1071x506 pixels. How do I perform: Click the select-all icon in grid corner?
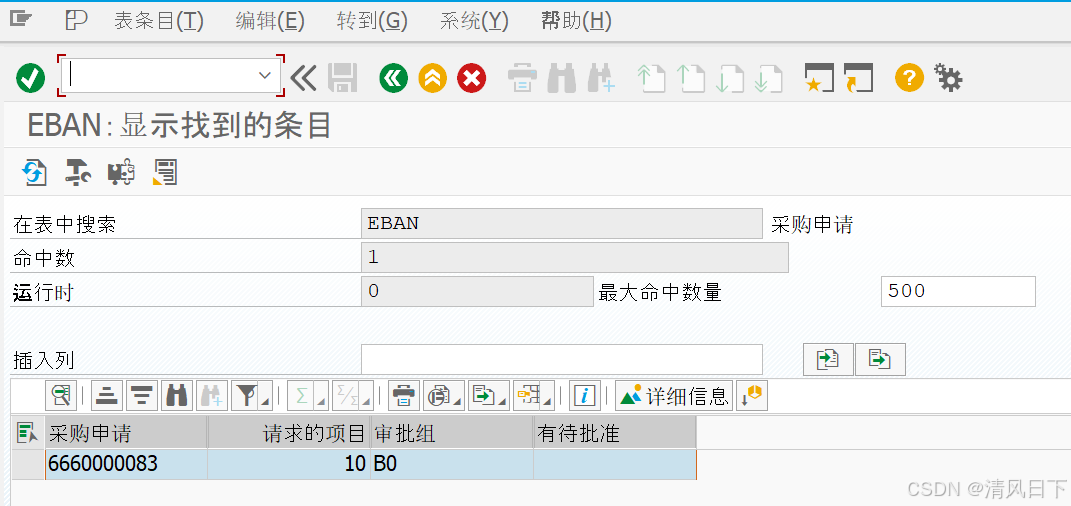tap(27, 432)
